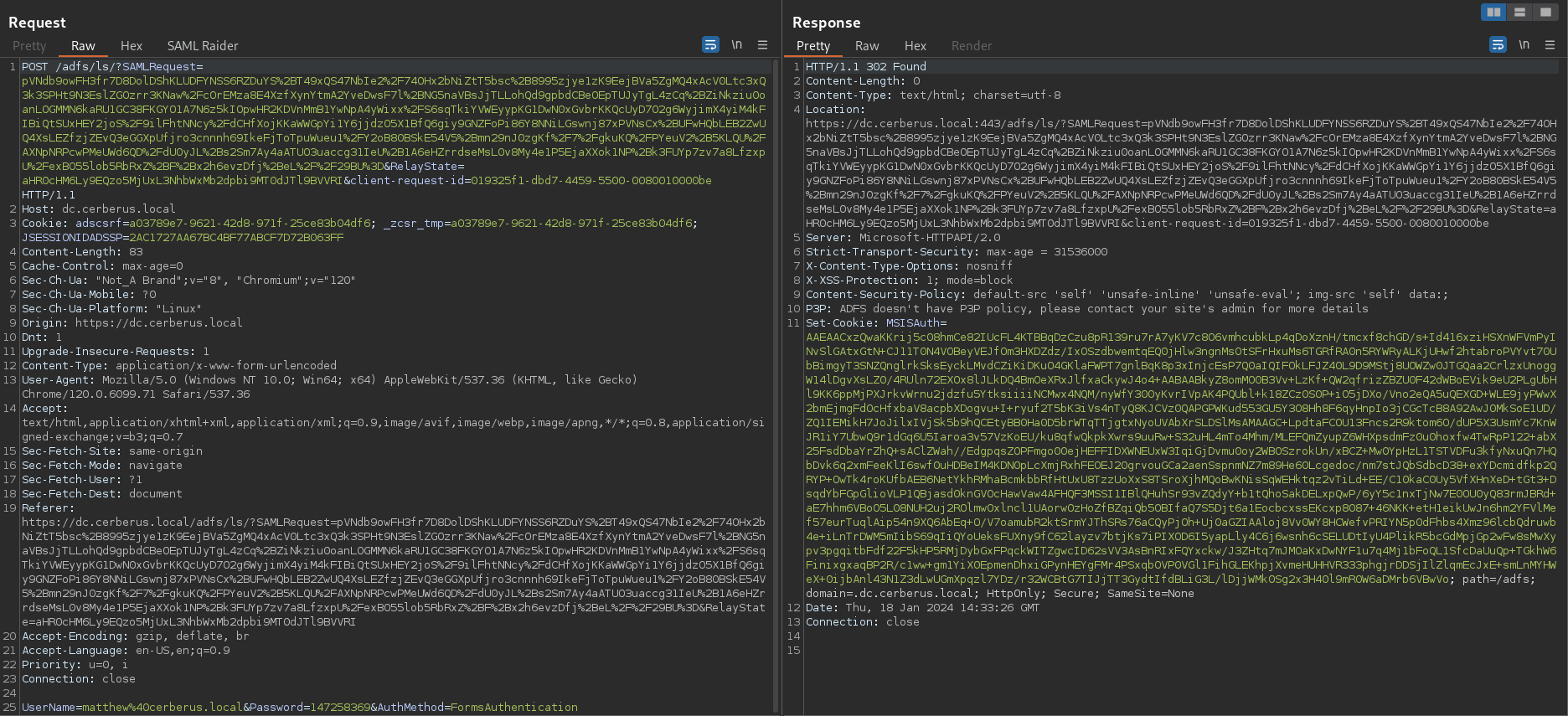This screenshot has height=716, width=1568.
Task: Click the Sec-Ch-Ua header line
Action: [x=188, y=281]
